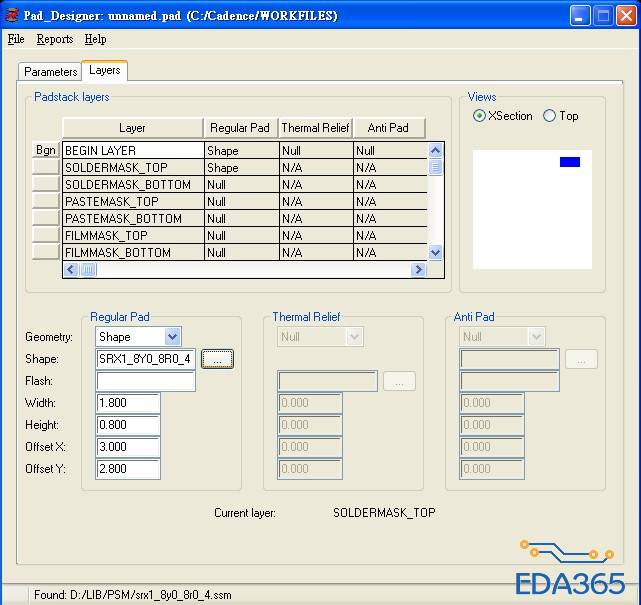Click row selector beside SOLDERMASK_BOTTOM
Screen dimensions: 641x605
(46, 184)
